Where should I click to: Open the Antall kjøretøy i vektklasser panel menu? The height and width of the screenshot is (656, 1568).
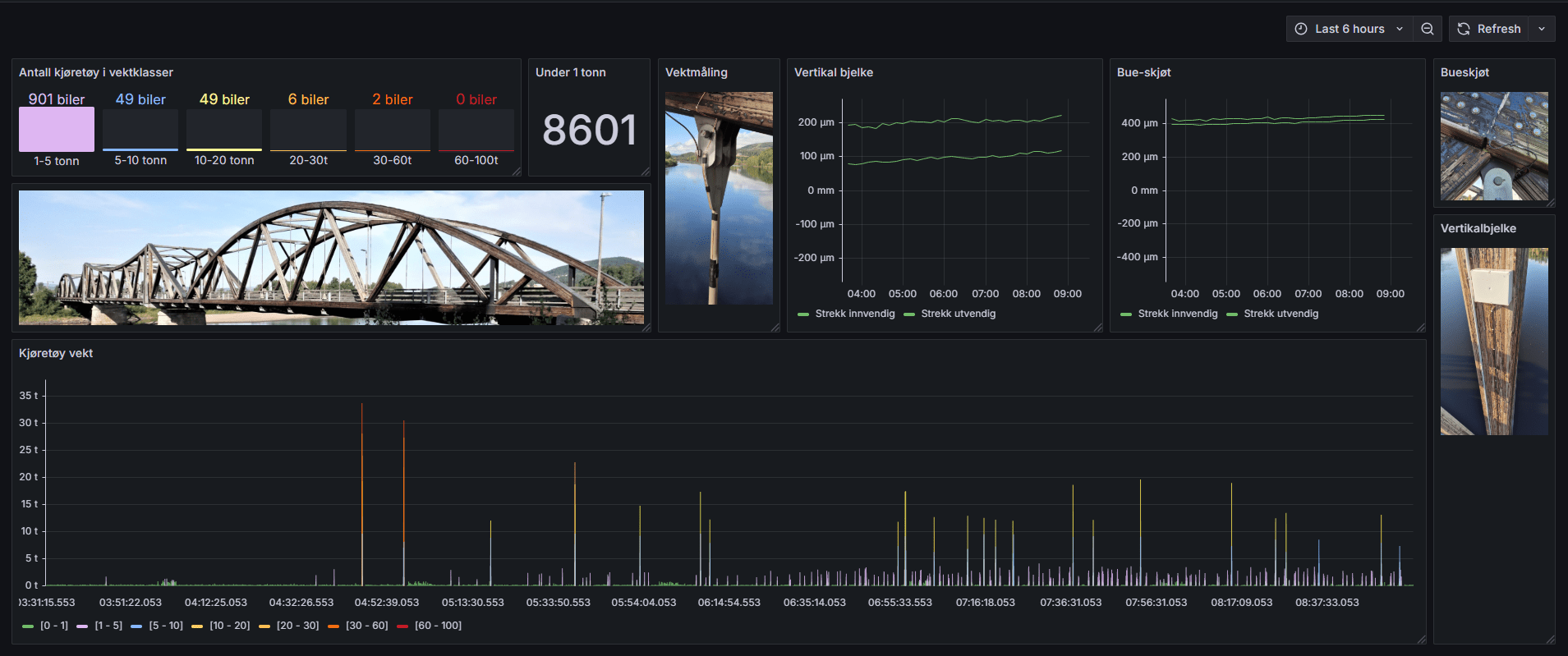[x=96, y=72]
